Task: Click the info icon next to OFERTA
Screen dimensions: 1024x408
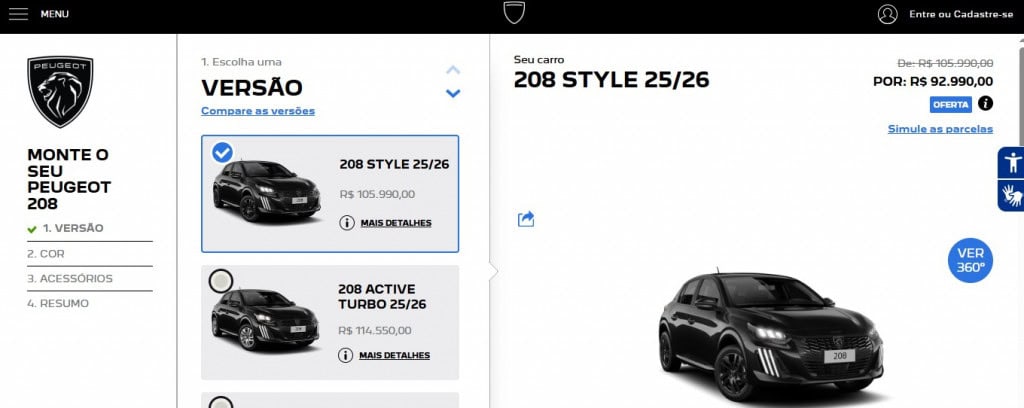Action: point(985,103)
